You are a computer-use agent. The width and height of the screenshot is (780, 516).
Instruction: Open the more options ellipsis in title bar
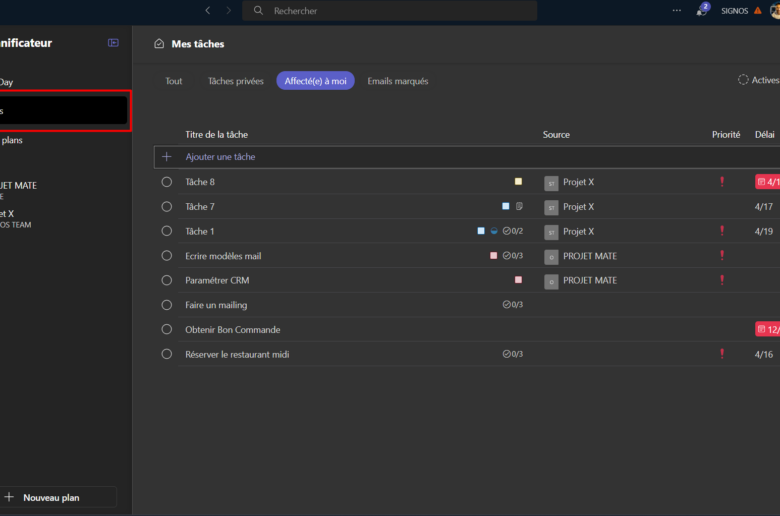[677, 11]
